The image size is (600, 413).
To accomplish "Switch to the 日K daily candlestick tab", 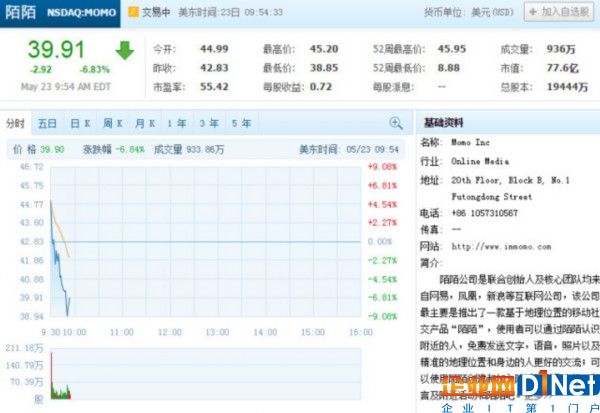I will tap(80, 123).
